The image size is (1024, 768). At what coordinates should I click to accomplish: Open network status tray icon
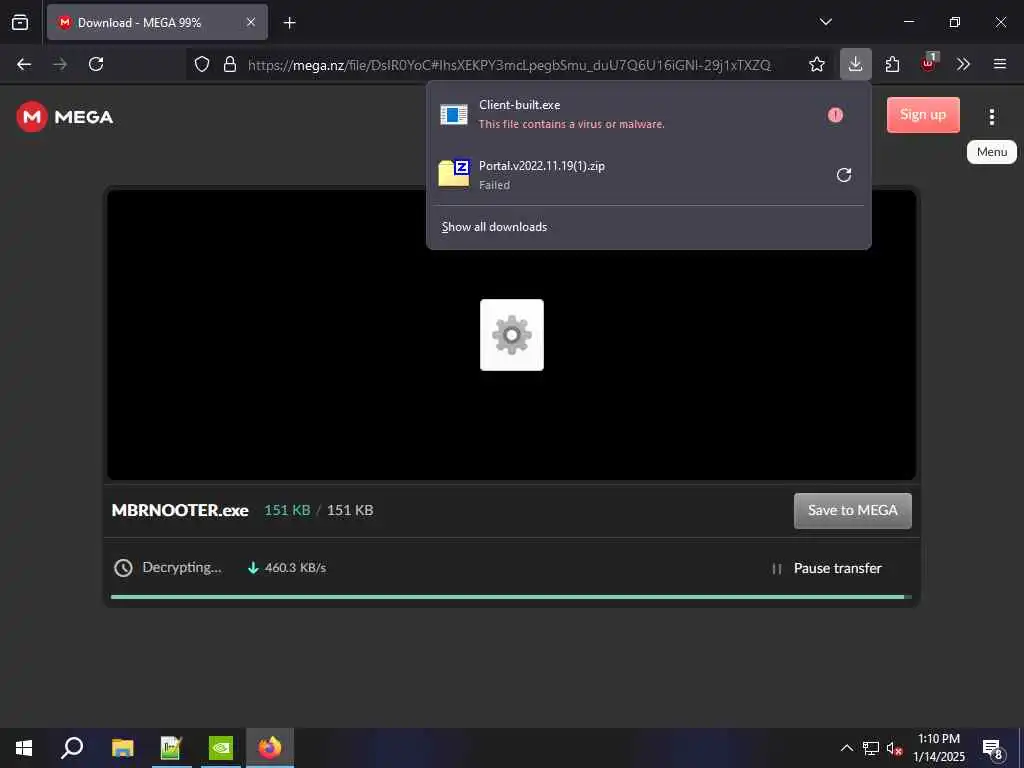point(871,748)
